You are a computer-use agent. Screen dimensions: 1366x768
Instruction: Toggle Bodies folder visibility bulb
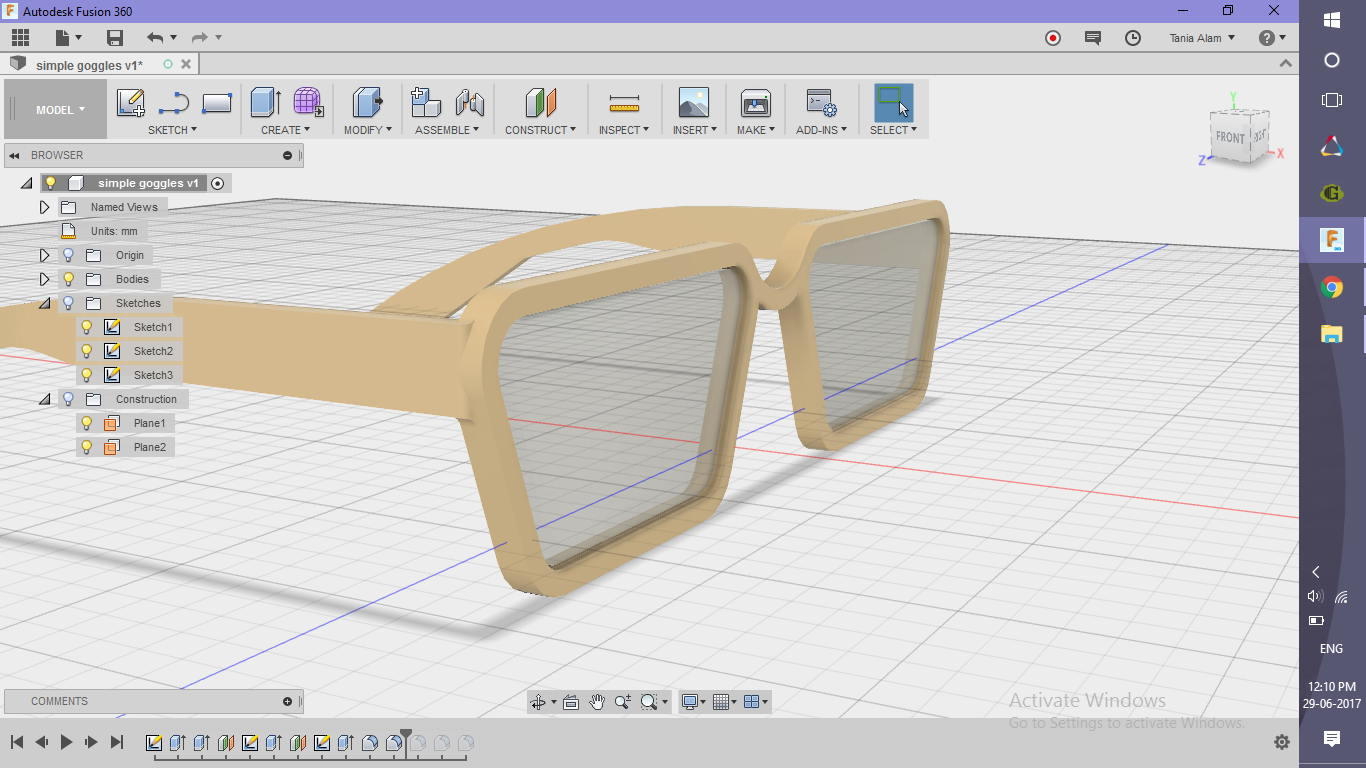point(68,279)
